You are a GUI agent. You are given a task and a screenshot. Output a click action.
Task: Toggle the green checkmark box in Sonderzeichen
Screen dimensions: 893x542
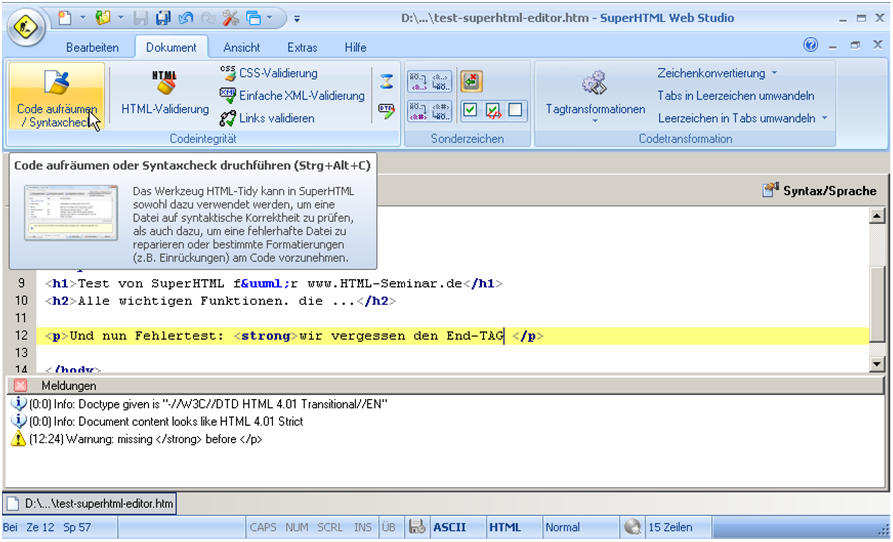(470, 110)
